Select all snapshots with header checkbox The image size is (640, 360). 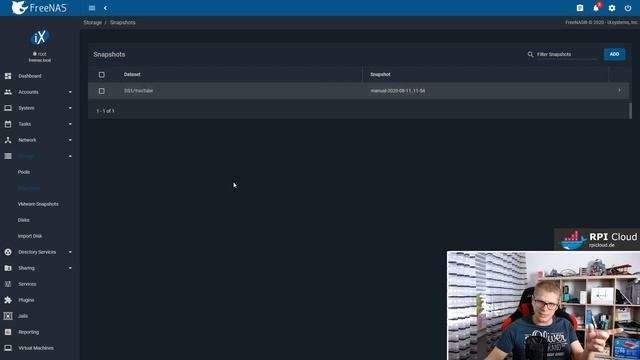(x=102, y=75)
